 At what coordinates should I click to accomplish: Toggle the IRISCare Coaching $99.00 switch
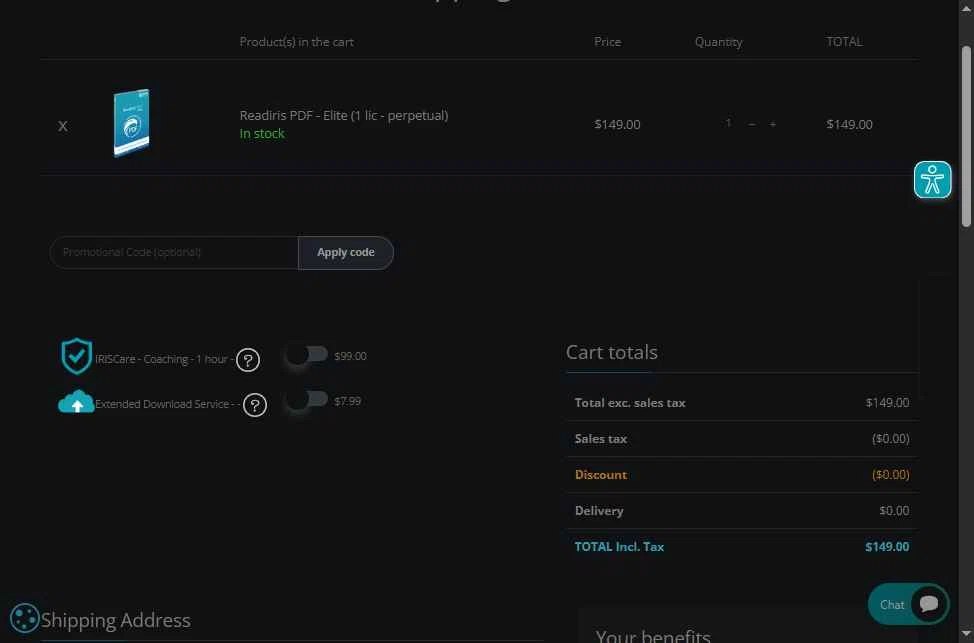pos(306,355)
